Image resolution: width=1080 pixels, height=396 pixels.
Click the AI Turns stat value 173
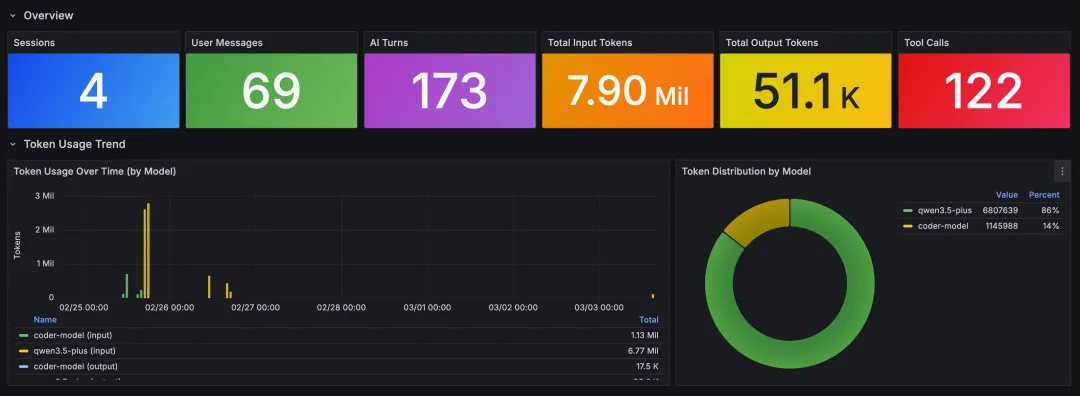(449, 91)
